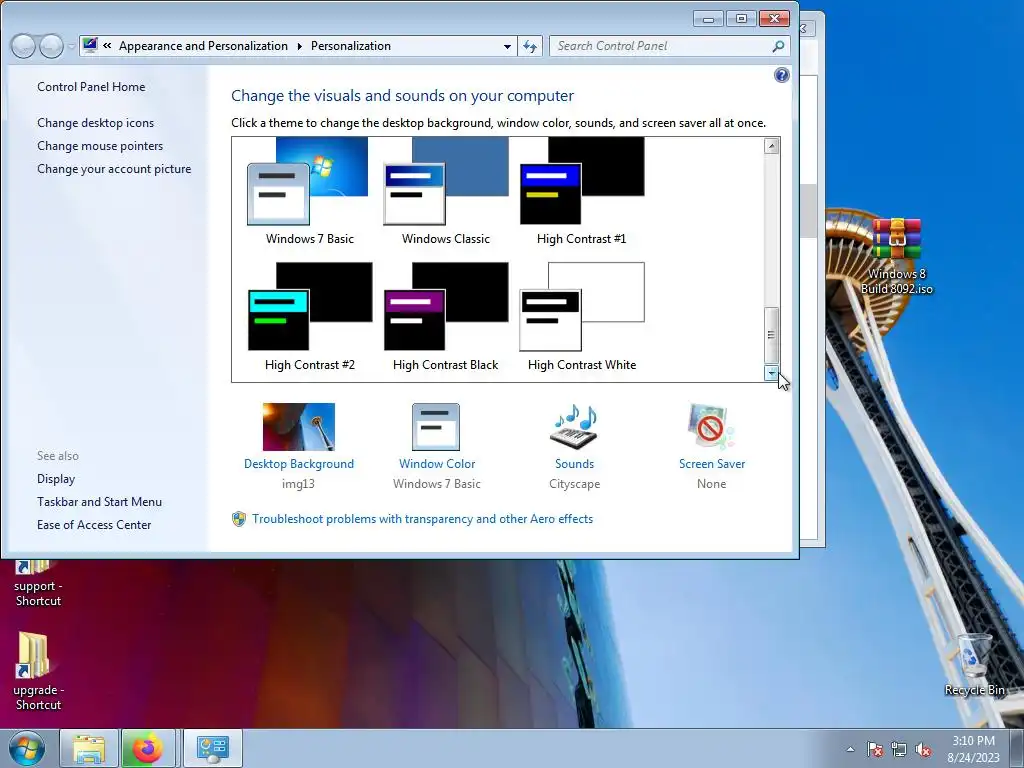Click the volume muted tray icon
Image resolution: width=1024 pixels, height=768 pixels.
[923, 750]
